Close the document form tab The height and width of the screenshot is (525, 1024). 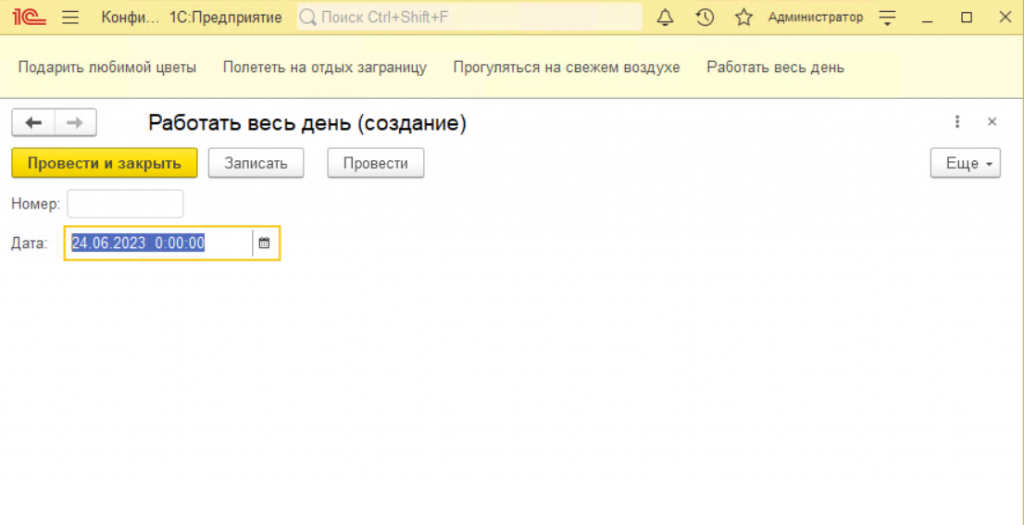(992, 122)
